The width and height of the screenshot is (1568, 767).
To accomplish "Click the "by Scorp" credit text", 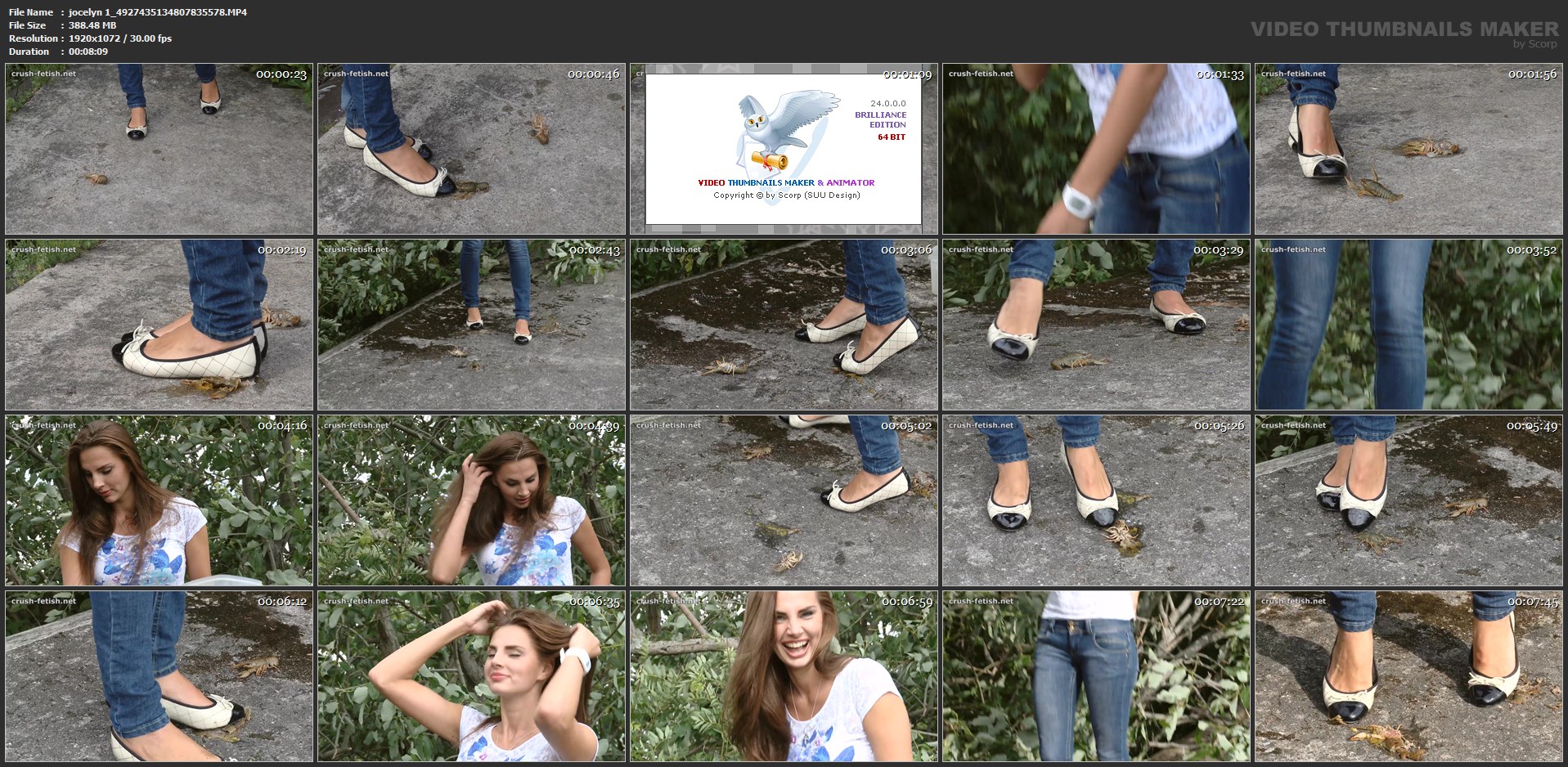I will point(1534,44).
